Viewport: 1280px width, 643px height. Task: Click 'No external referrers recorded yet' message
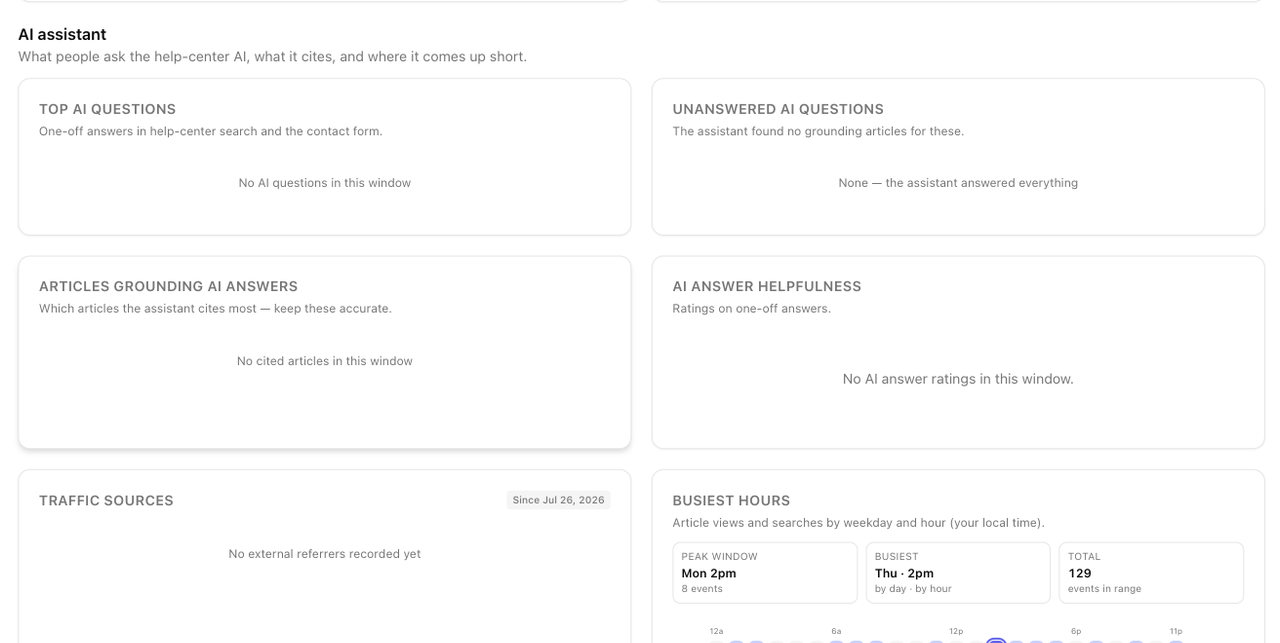pos(325,554)
